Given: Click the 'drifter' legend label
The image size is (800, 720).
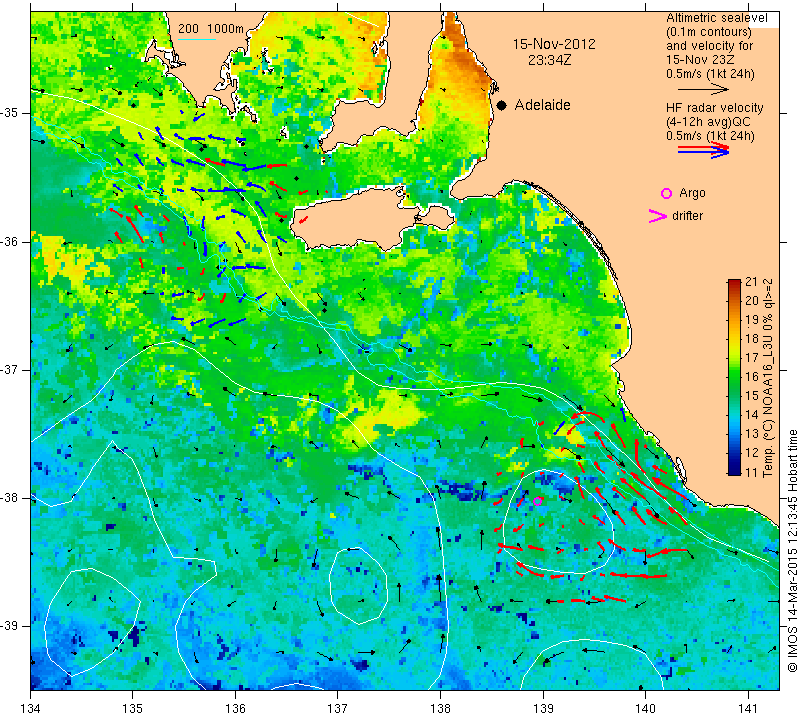Looking at the screenshot, I should [687, 215].
